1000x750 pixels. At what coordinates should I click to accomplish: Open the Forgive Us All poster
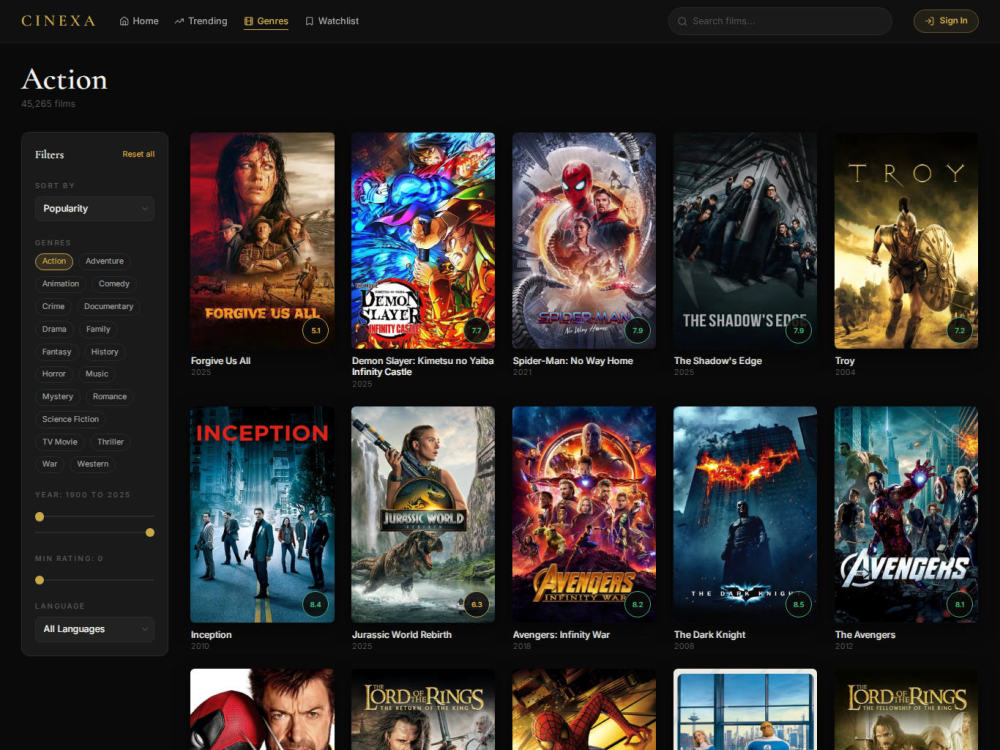click(262, 240)
